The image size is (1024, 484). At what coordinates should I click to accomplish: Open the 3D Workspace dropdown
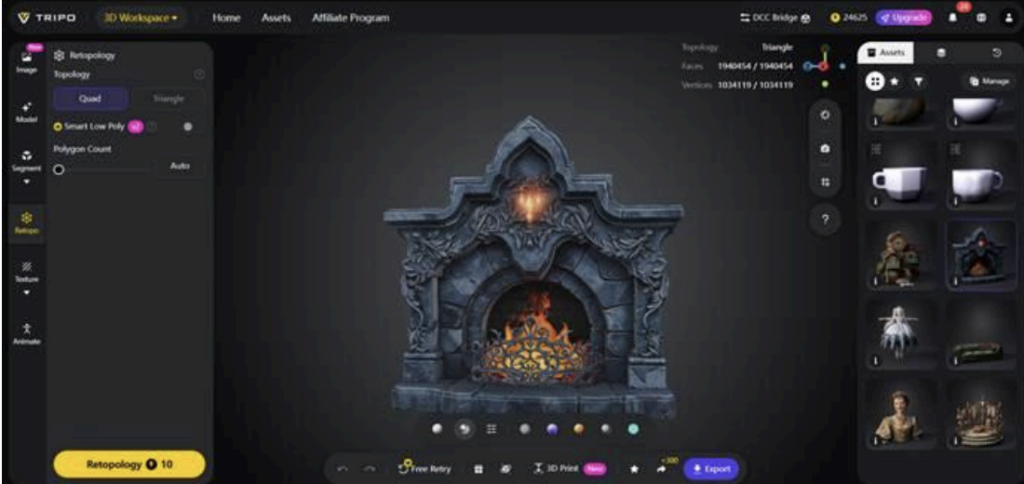[x=141, y=18]
